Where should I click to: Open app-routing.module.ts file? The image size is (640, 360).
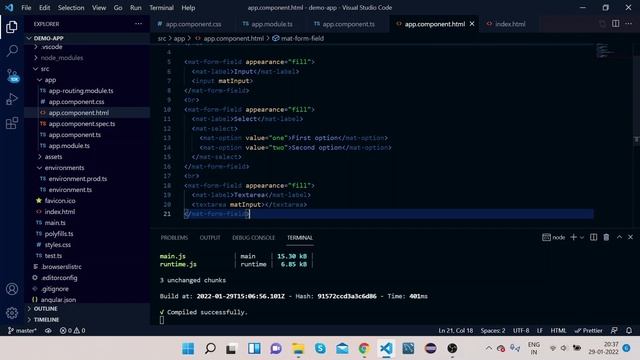point(87,91)
